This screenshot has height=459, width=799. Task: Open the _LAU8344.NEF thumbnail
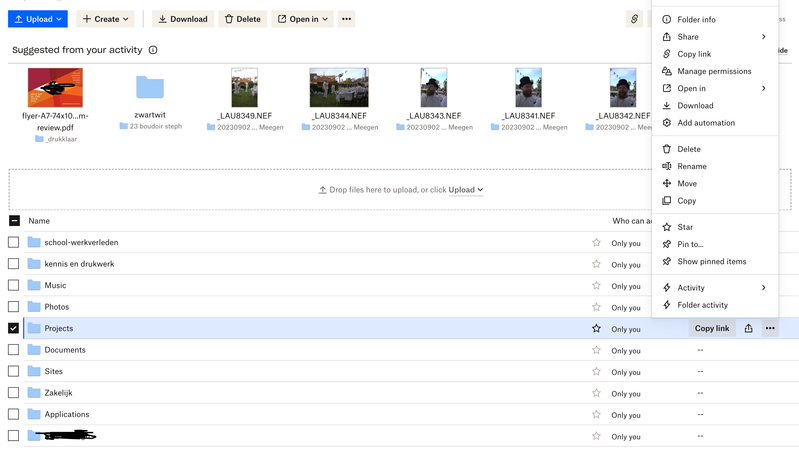[x=339, y=88]
